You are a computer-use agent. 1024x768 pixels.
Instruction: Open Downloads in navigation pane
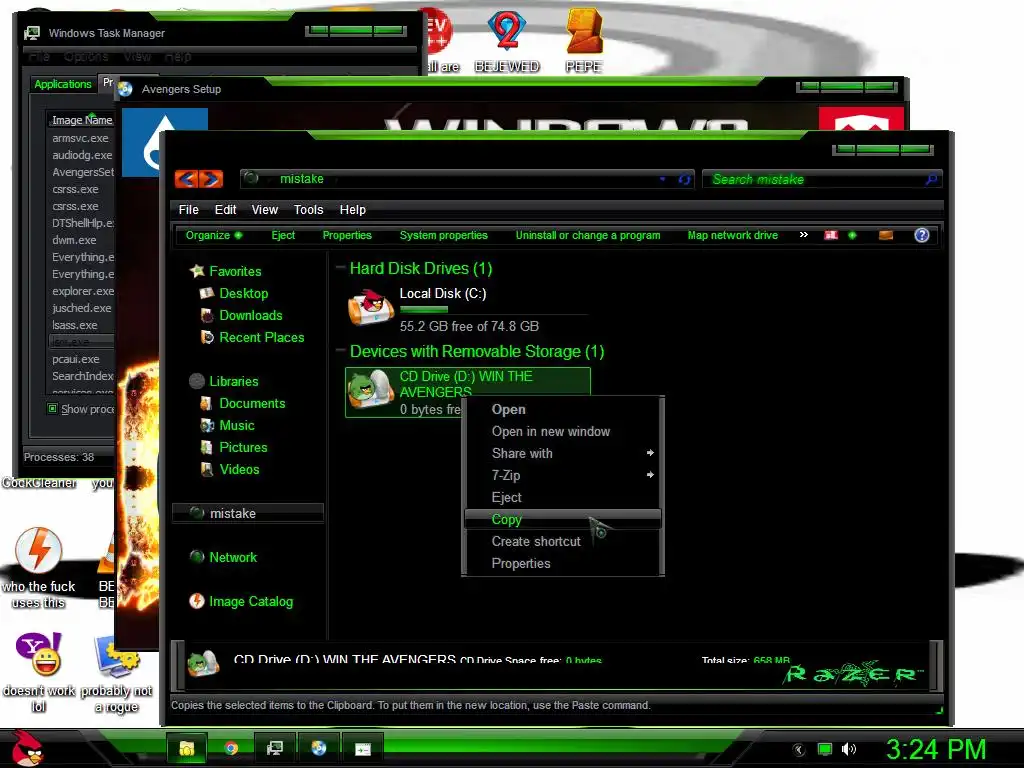click(251, 315)
